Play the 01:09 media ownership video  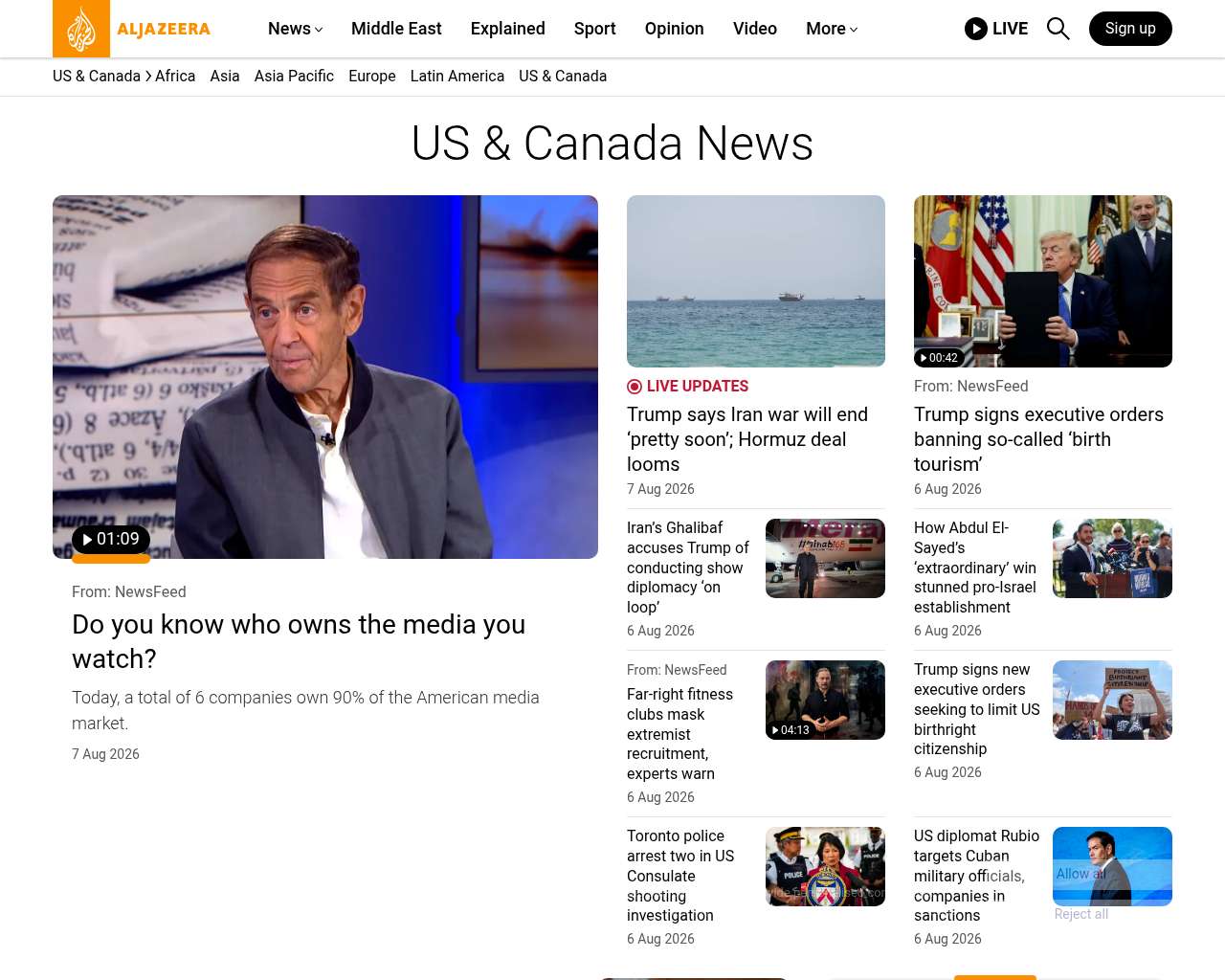click(111, 540)
